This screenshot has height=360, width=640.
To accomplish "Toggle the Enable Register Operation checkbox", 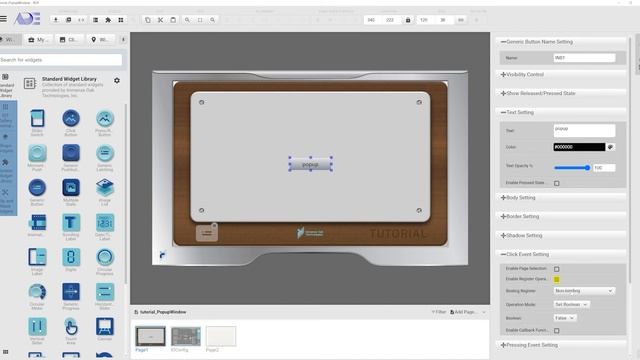I will tap(557, 280).
